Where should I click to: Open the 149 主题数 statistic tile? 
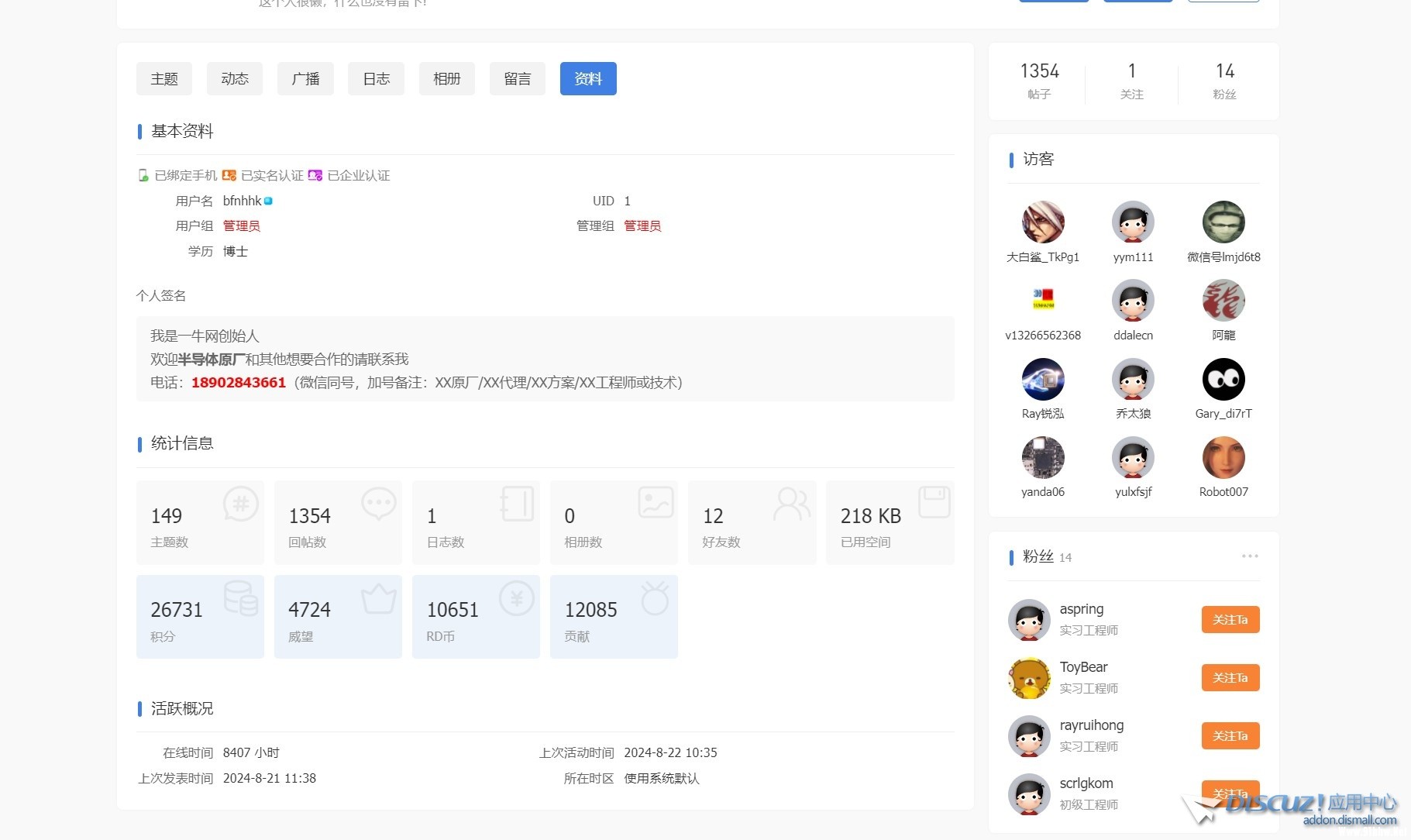tap(200, 522)
